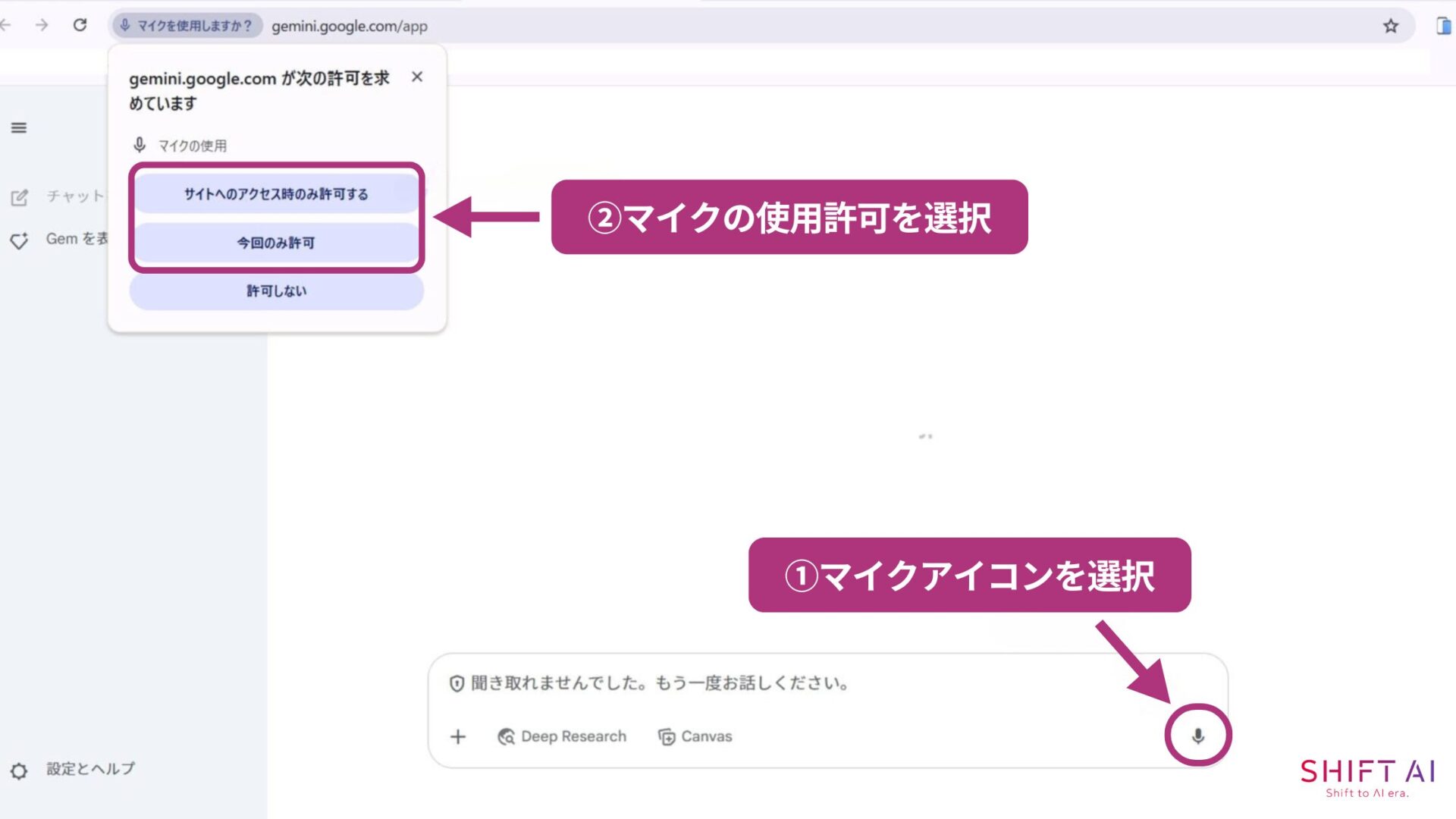The height and width of the screenshot is (819, 1456).
Task: Choose 今回のみ許可 for microphone permission
Action: [276, 243]
